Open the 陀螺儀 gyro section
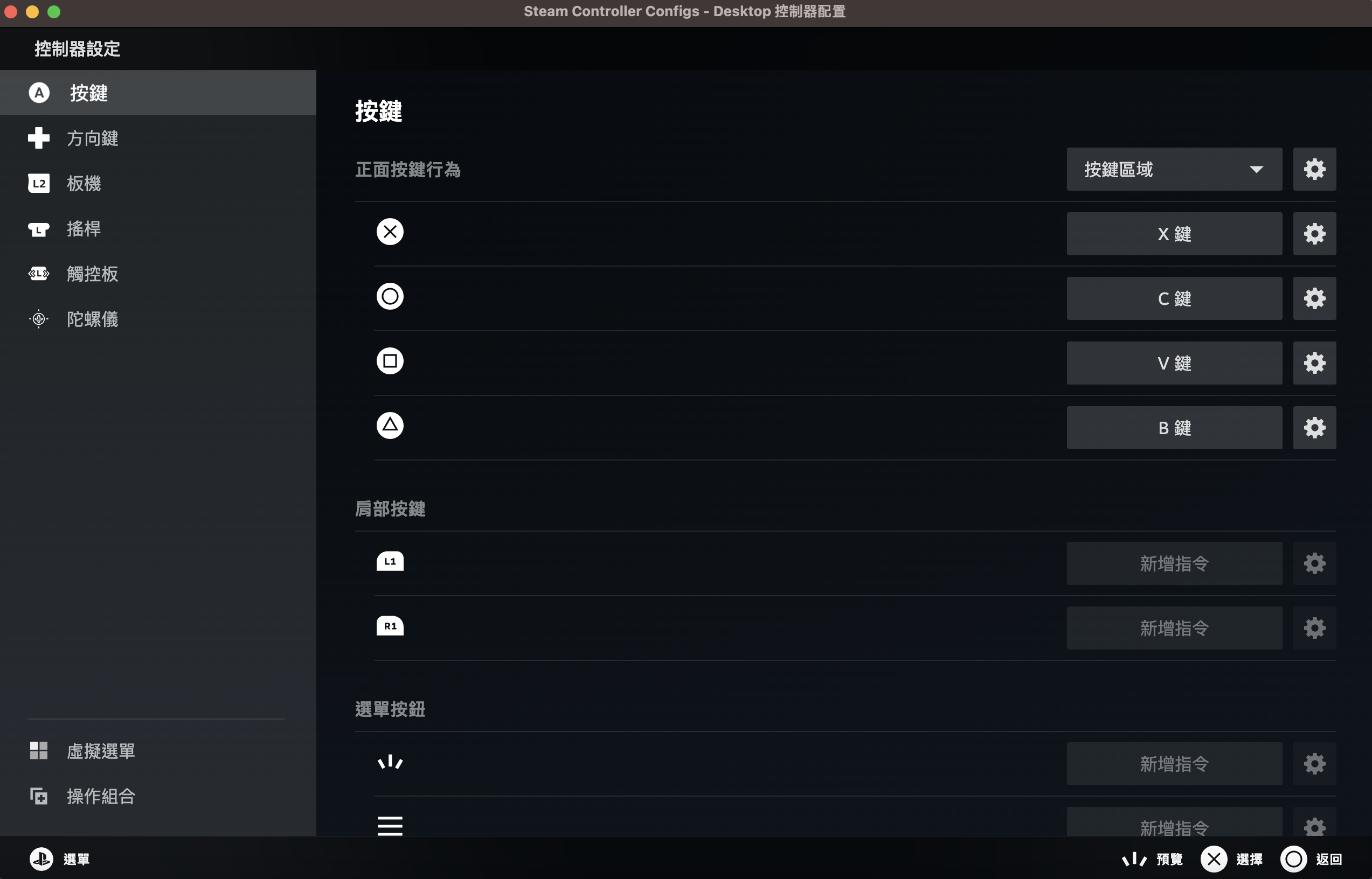1372x879 pixels. [x=93, y=318]
